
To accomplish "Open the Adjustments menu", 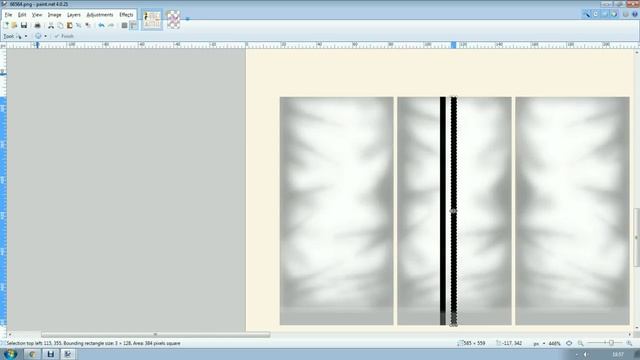I will click(x=100, y=15).
